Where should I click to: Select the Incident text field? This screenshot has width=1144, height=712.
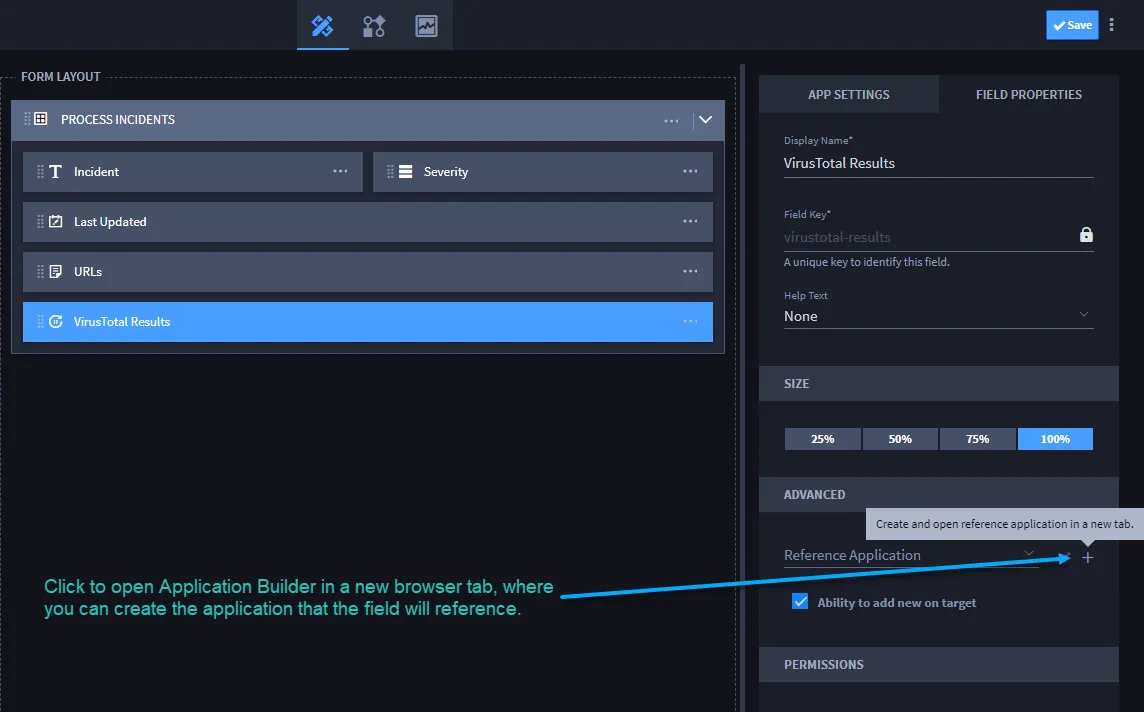(193, 172)
